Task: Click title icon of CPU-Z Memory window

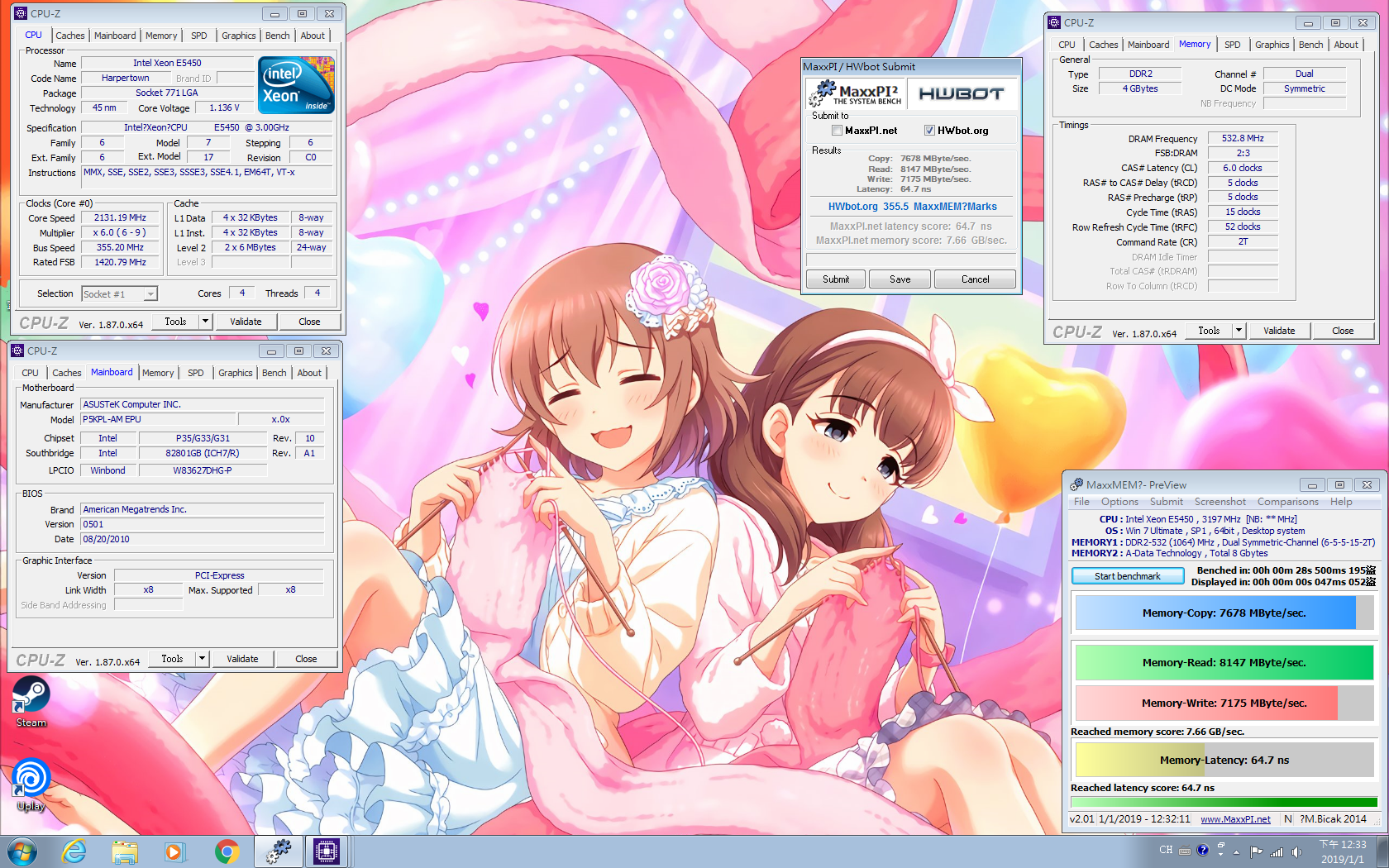Action: (1054, 22)
